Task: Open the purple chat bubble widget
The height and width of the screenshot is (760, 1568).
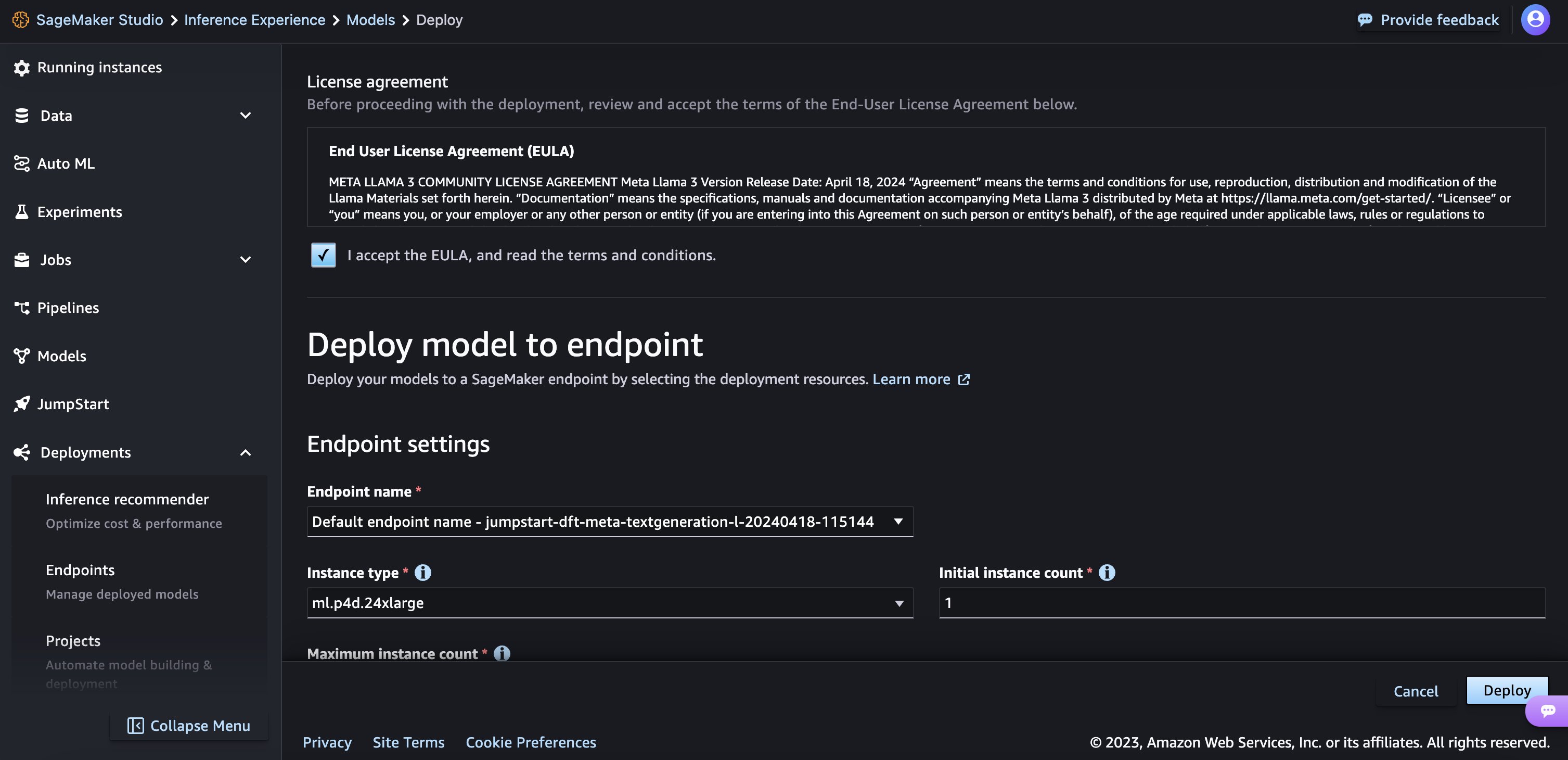Action: click(x=1547, y=711)
